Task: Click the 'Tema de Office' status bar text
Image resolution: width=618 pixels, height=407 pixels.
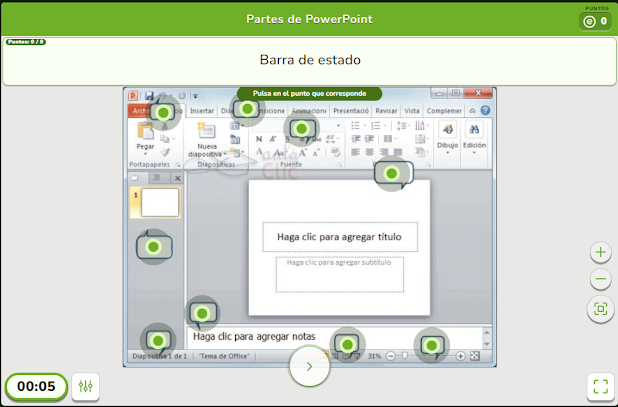Action: (x=224, y=356)
